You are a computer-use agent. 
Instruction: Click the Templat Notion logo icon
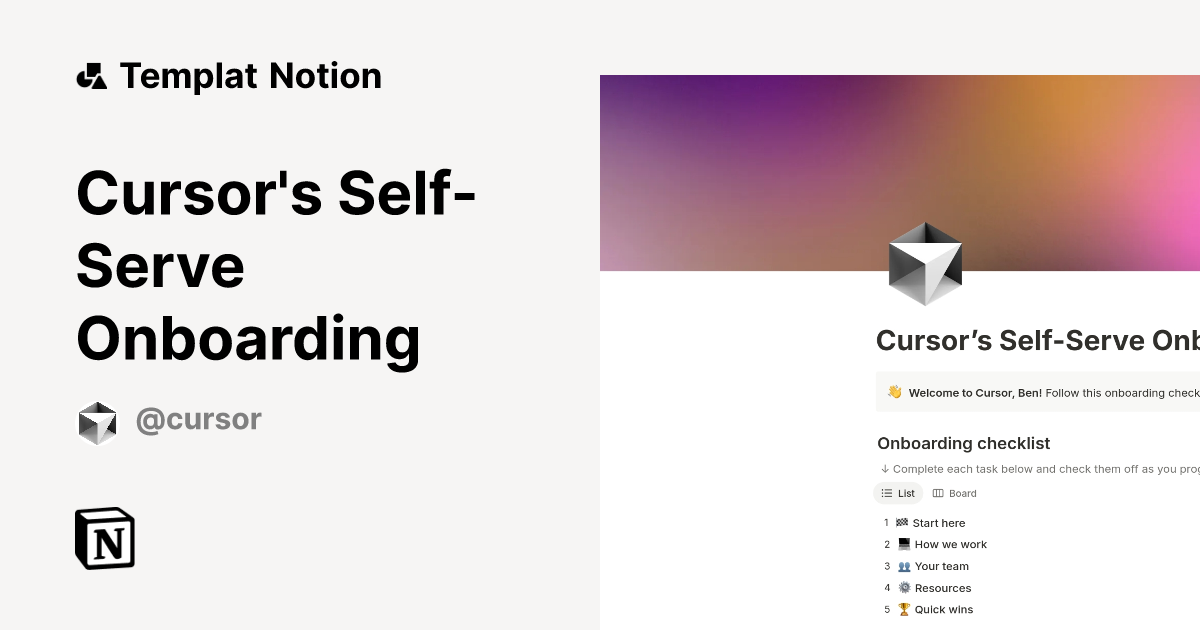(92, 75)
